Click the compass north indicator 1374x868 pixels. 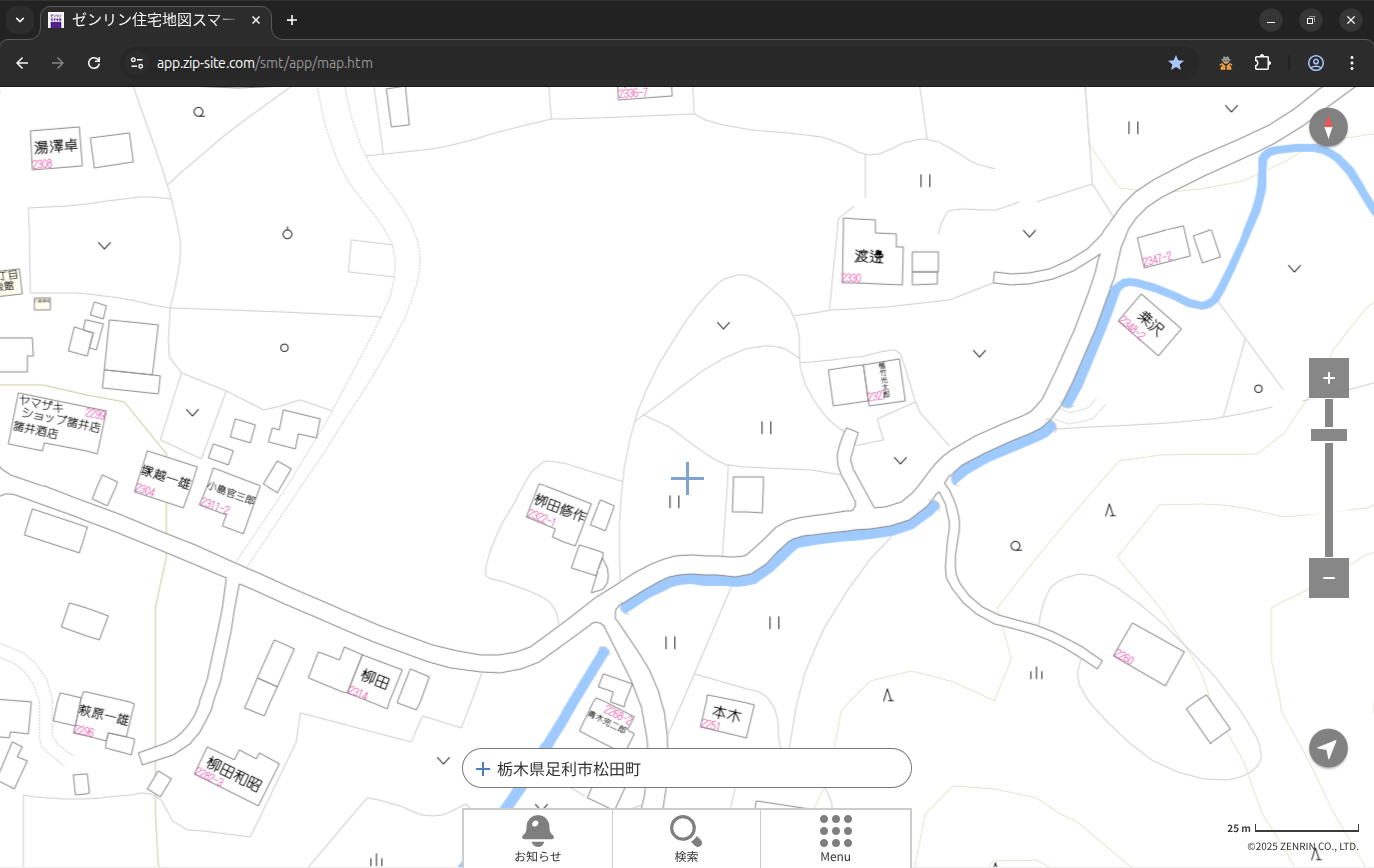pyautogui.click(x=1328, y=128)
